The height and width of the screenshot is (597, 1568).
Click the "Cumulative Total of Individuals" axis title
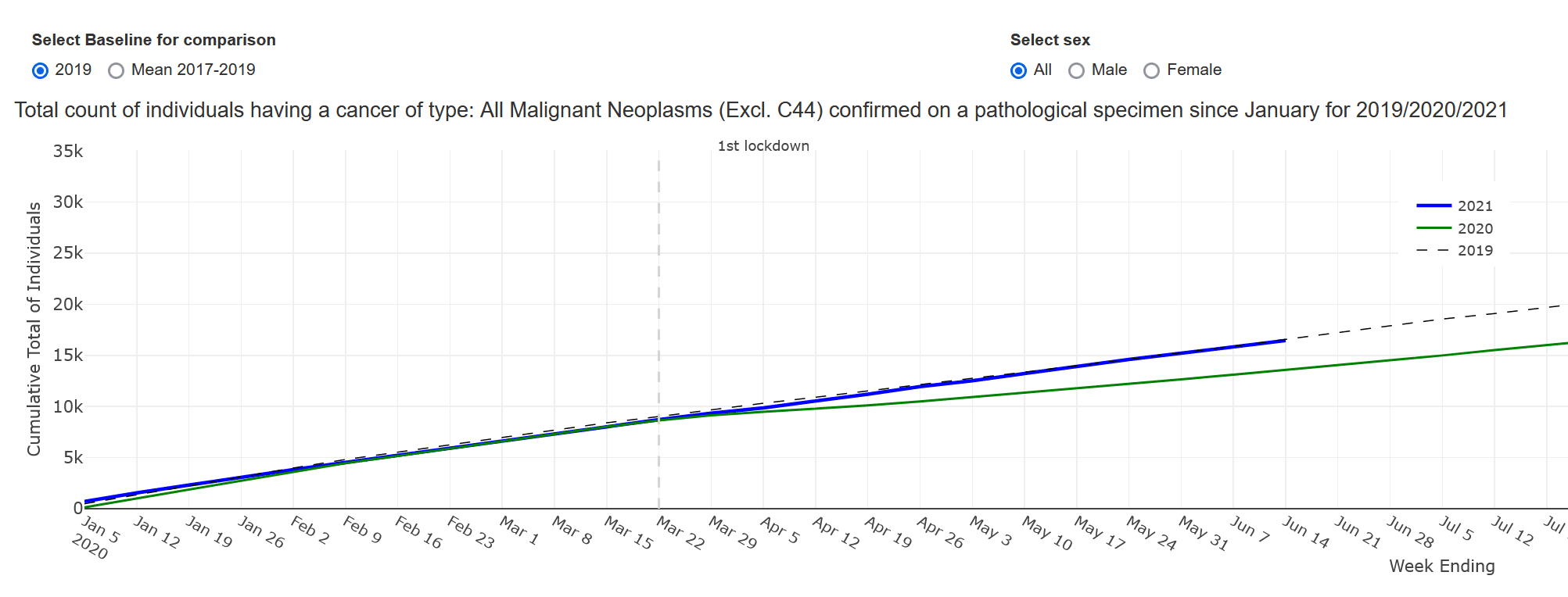pos(34,329)
